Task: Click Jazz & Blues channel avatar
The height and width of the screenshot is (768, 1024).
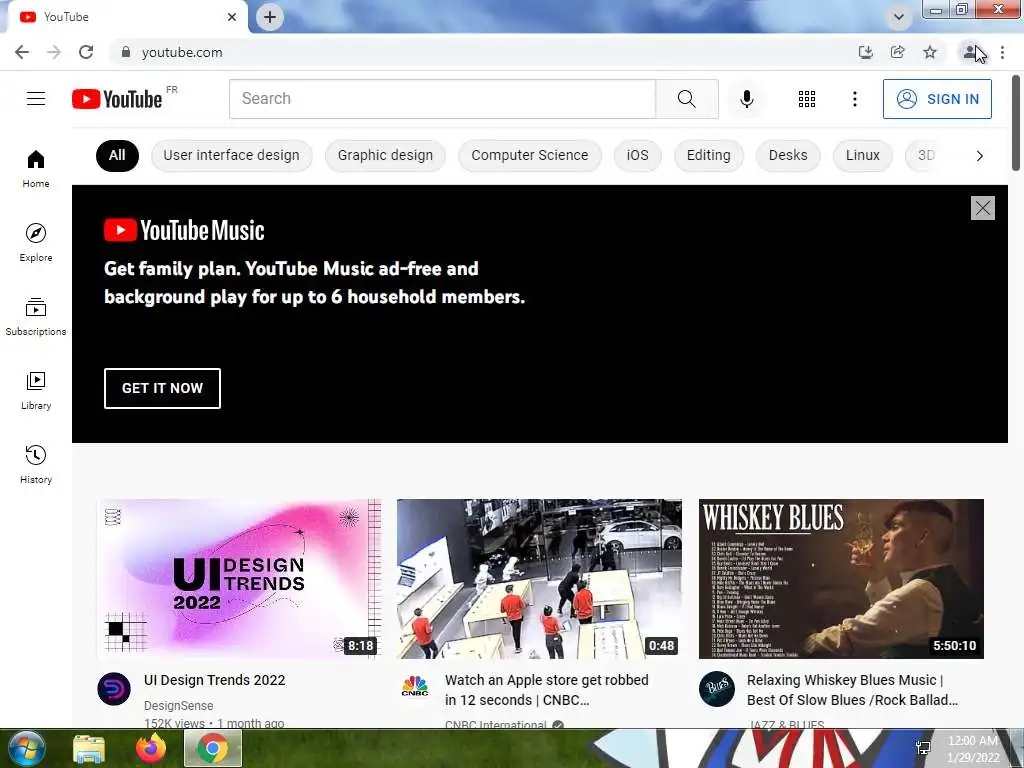Action: (x=716, y=688)
